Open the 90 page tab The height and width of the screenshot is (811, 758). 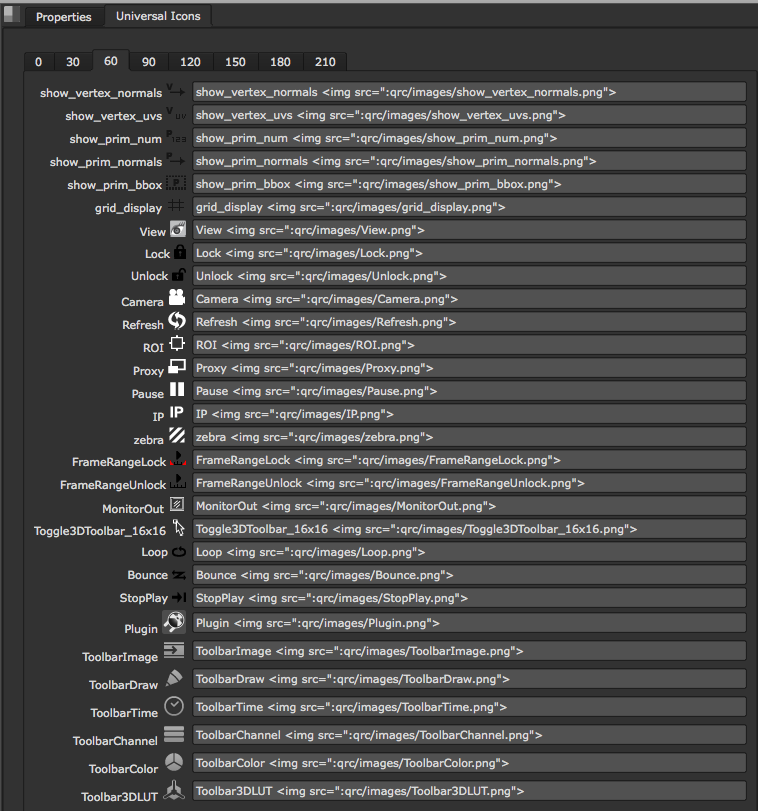tap(149, 62)
